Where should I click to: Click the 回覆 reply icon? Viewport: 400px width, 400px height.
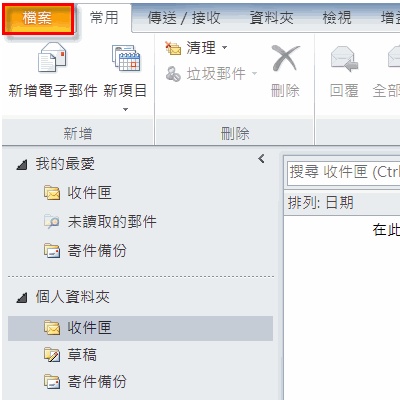344,59
